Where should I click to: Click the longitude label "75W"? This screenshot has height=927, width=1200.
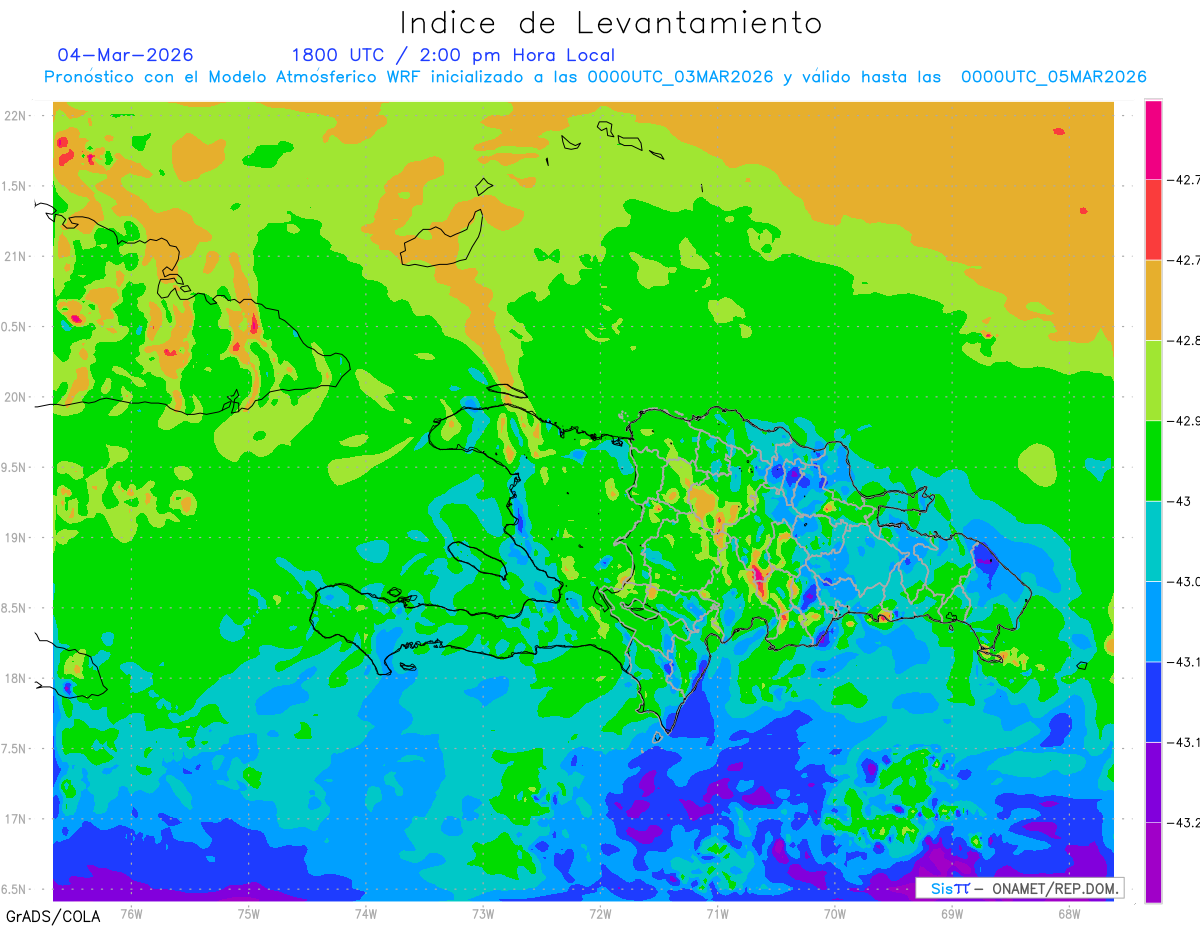[248, 913]
